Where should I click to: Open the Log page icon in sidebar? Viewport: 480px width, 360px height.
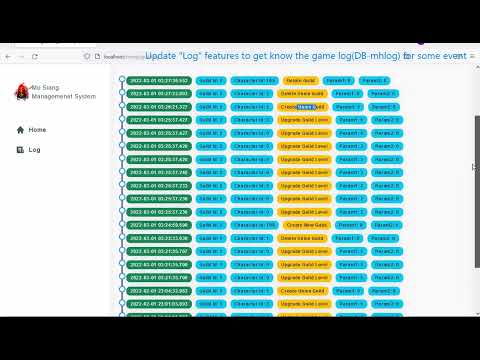point(20,150)
